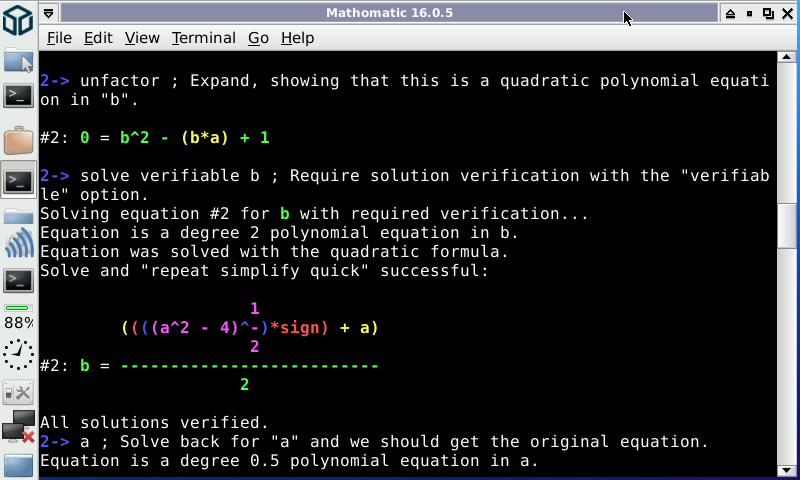
Task: Open the File menu
Action: click(x=59, y=38)
